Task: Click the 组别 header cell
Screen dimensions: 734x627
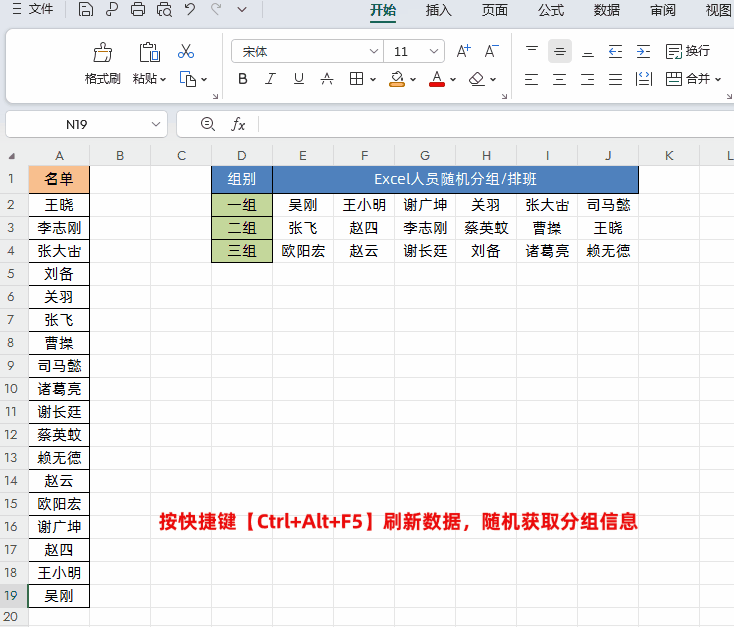Action: (242, 179)
